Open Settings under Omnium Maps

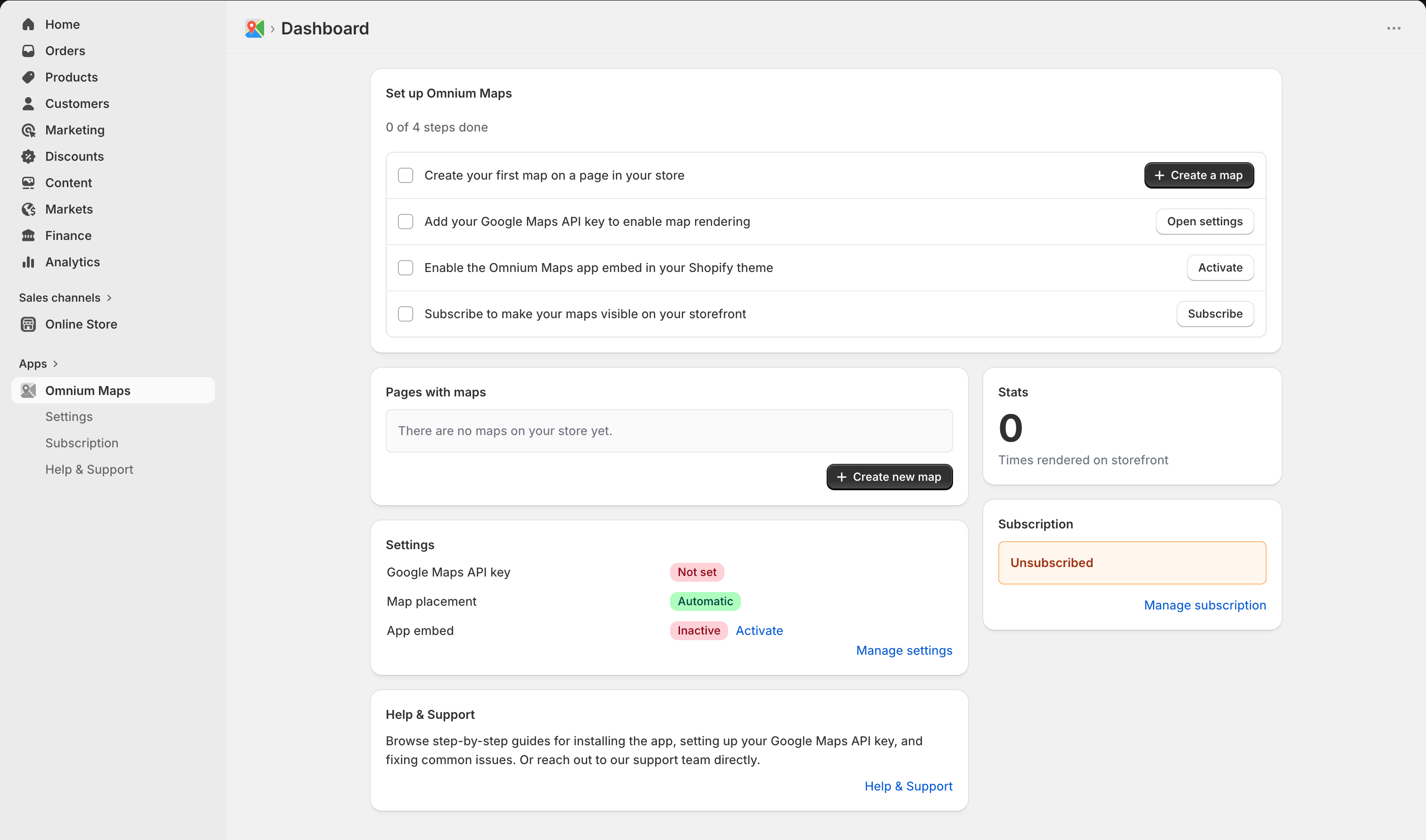(68, 417)
